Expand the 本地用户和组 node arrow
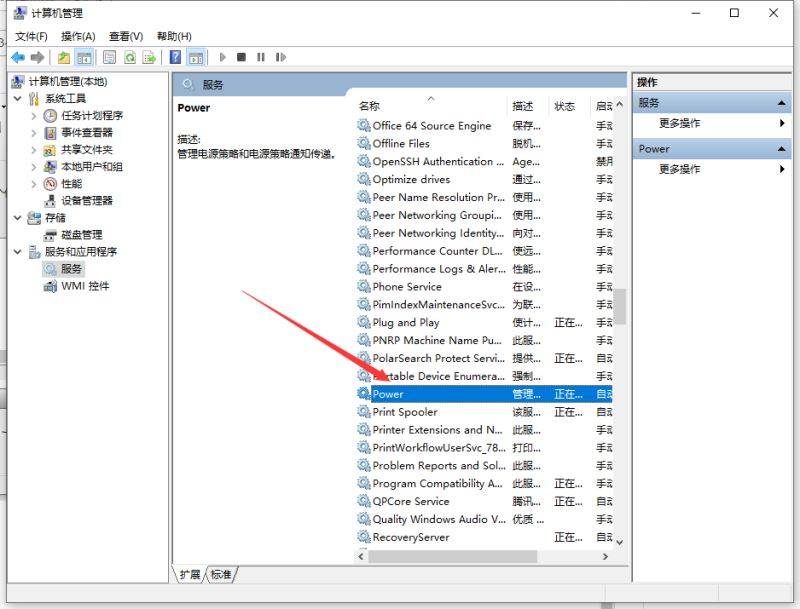Screen dimensions: 800x609 pos(34,167)
